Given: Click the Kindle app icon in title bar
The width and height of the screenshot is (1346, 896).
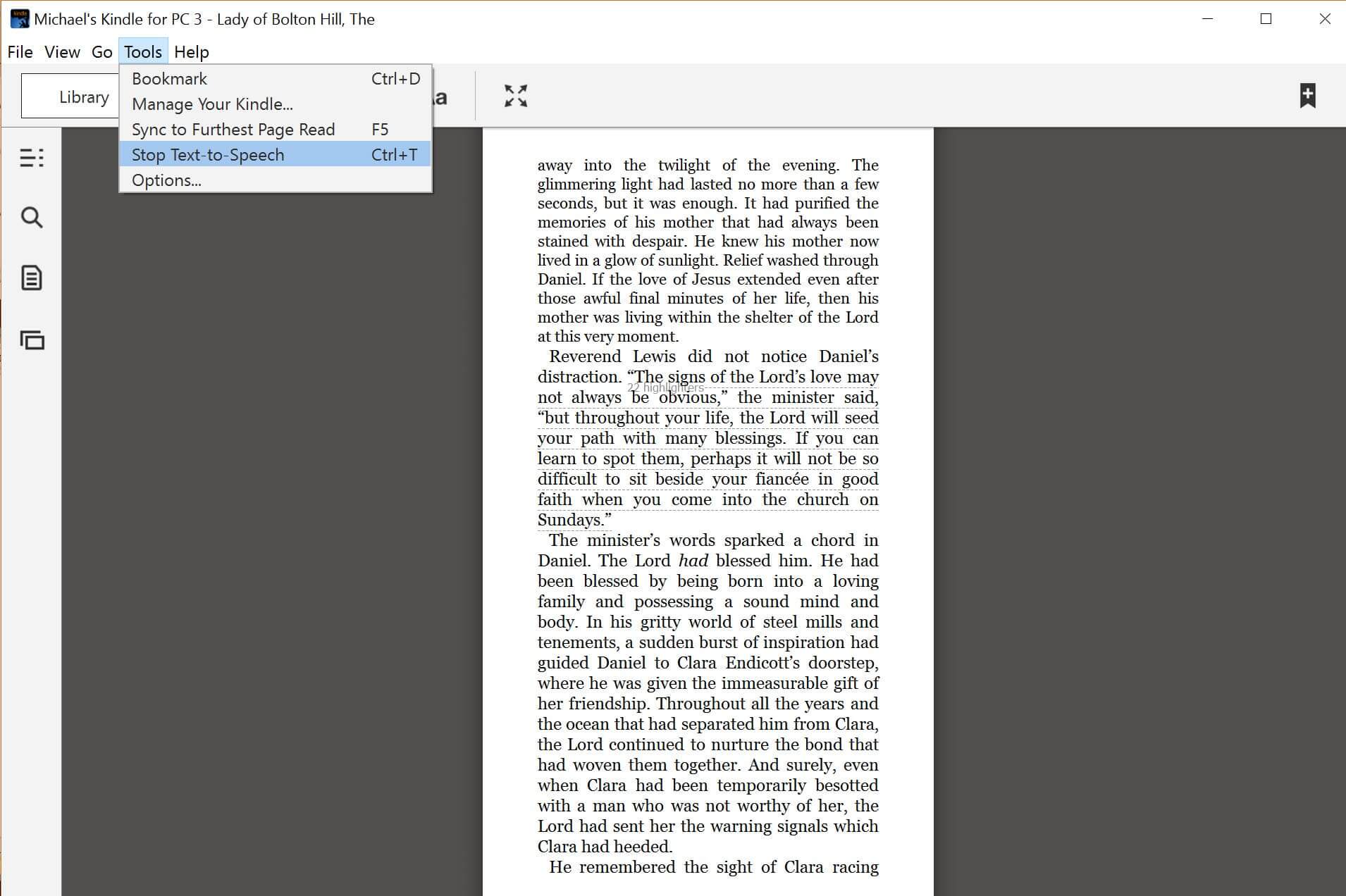Looking at the screenshot, I should (20, 19).
